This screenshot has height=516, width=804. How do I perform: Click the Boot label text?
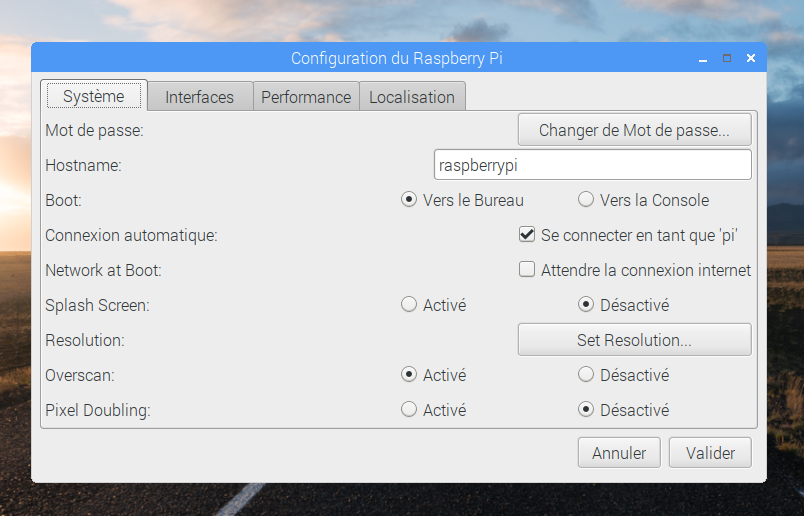coord(64,200)
